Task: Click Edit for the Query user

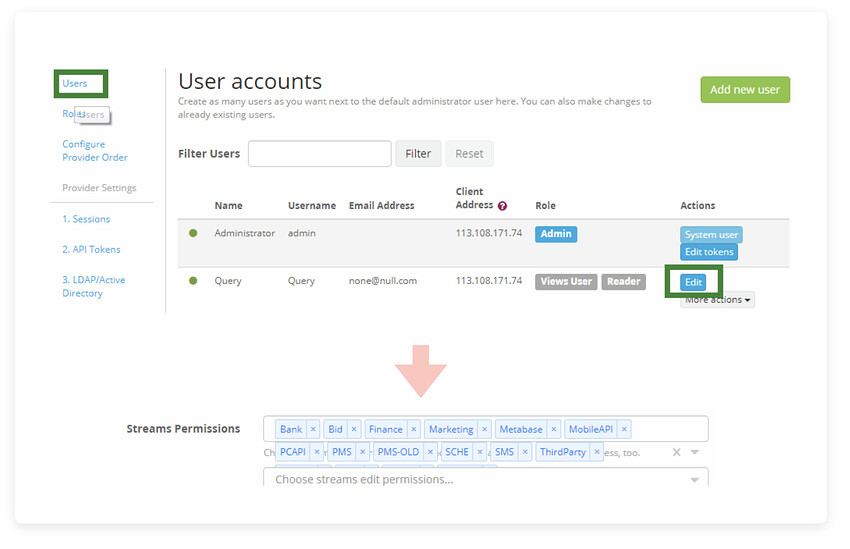Action: [693, 282]
